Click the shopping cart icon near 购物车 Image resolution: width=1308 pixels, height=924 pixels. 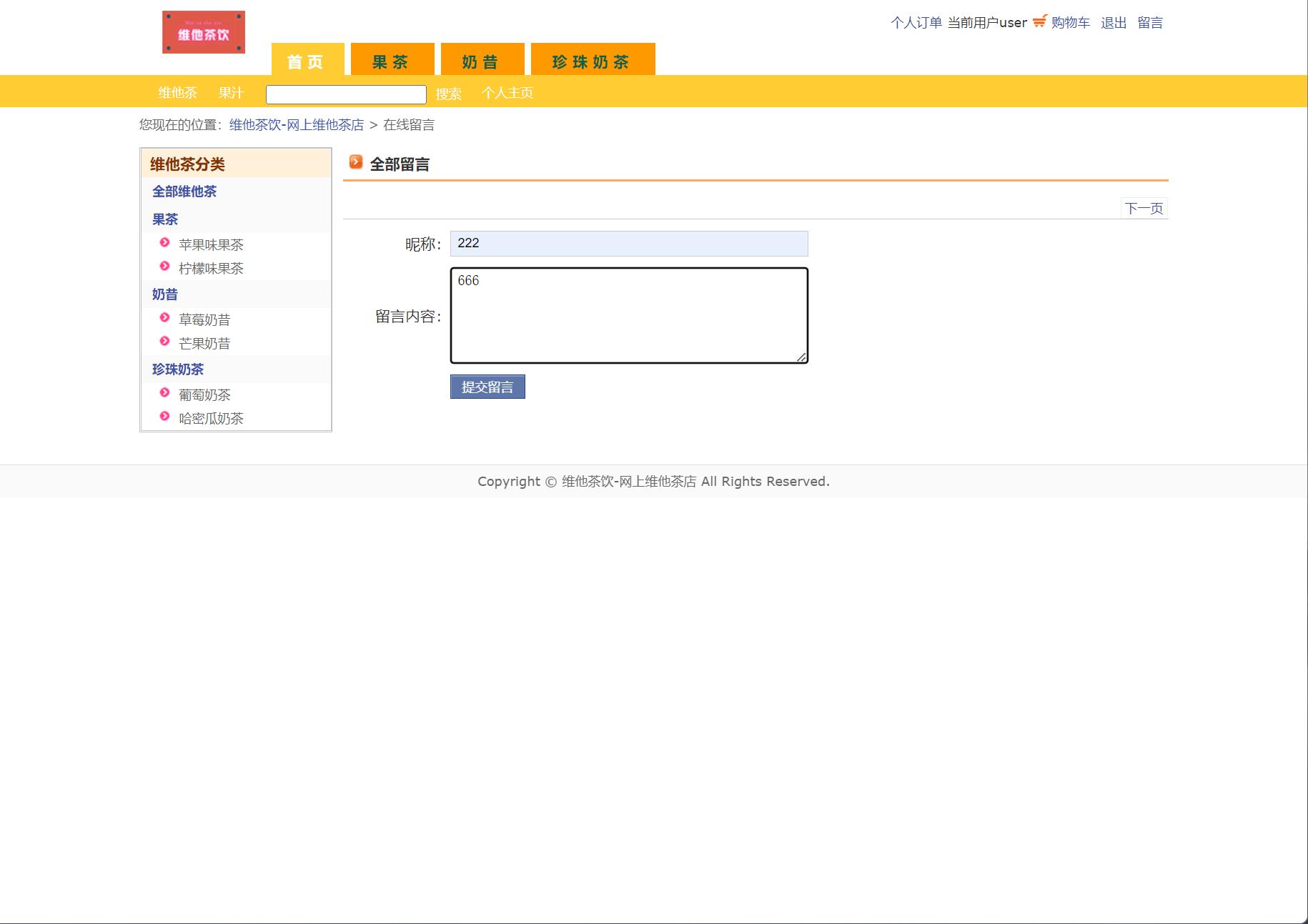pos(1038,22)
